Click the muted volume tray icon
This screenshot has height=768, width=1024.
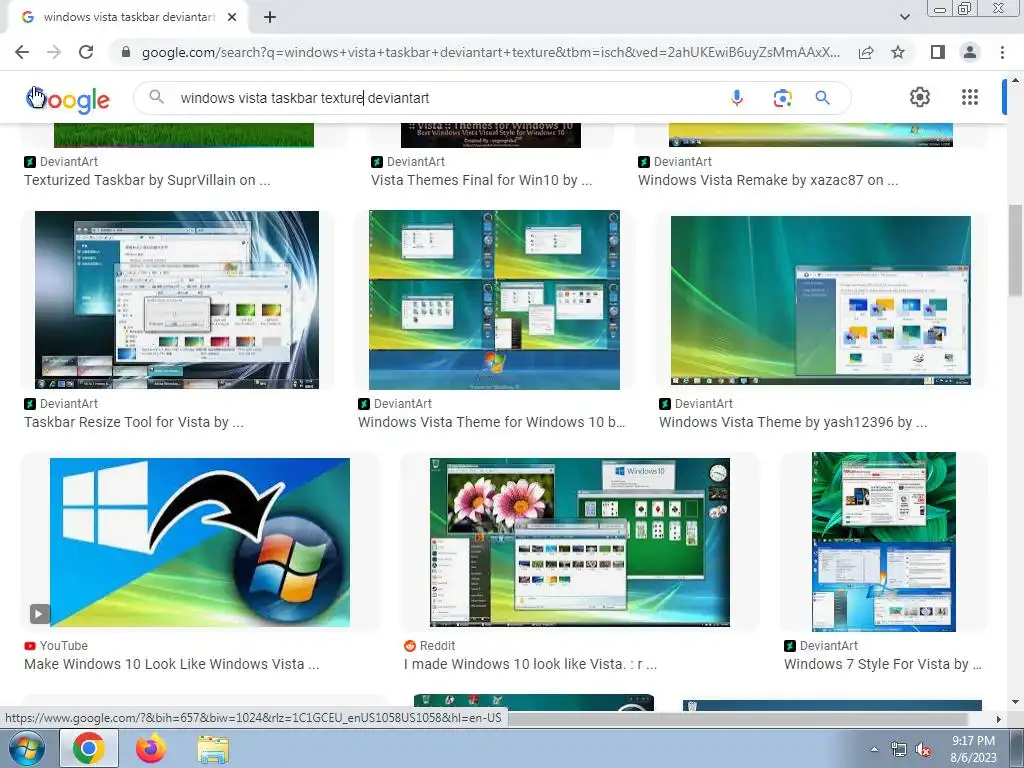(x=923, y=750)
